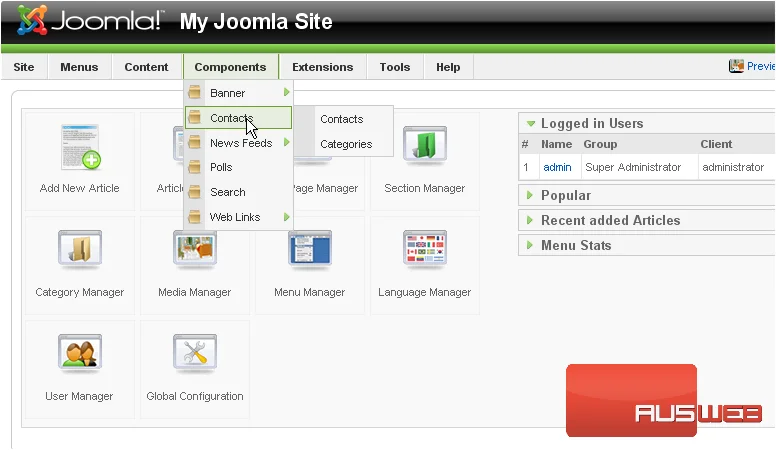Select News Feeds in Components dropdown

pos(239,143)
